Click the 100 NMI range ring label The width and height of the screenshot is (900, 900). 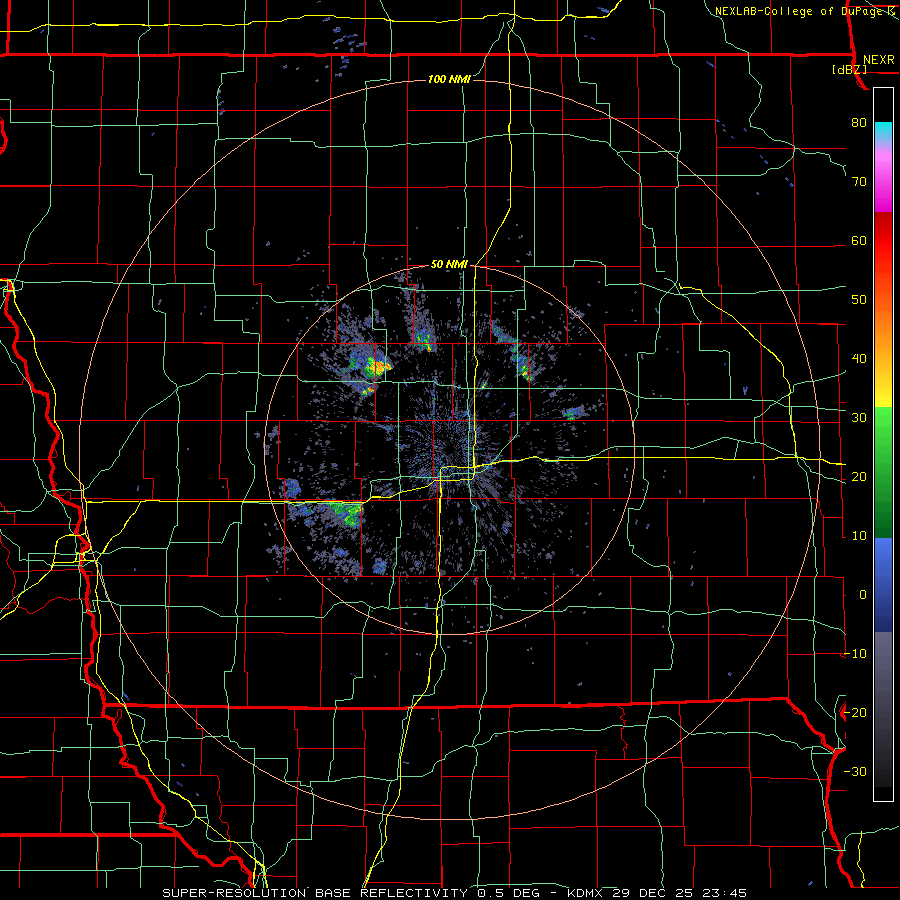[x=449, y=79]
